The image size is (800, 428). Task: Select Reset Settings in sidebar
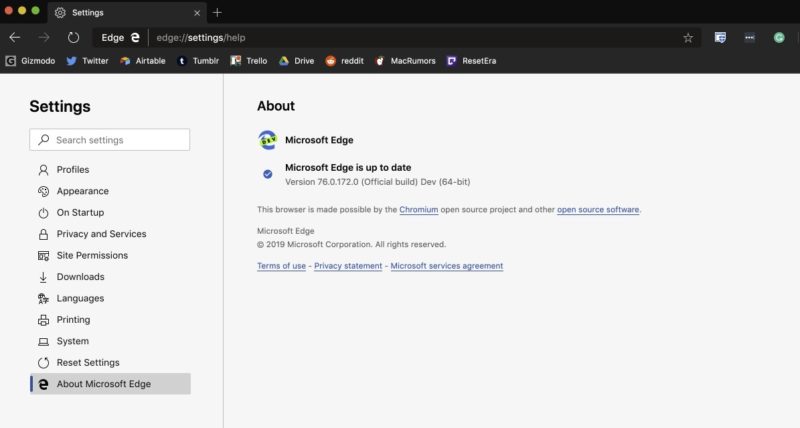click(88, 362)
